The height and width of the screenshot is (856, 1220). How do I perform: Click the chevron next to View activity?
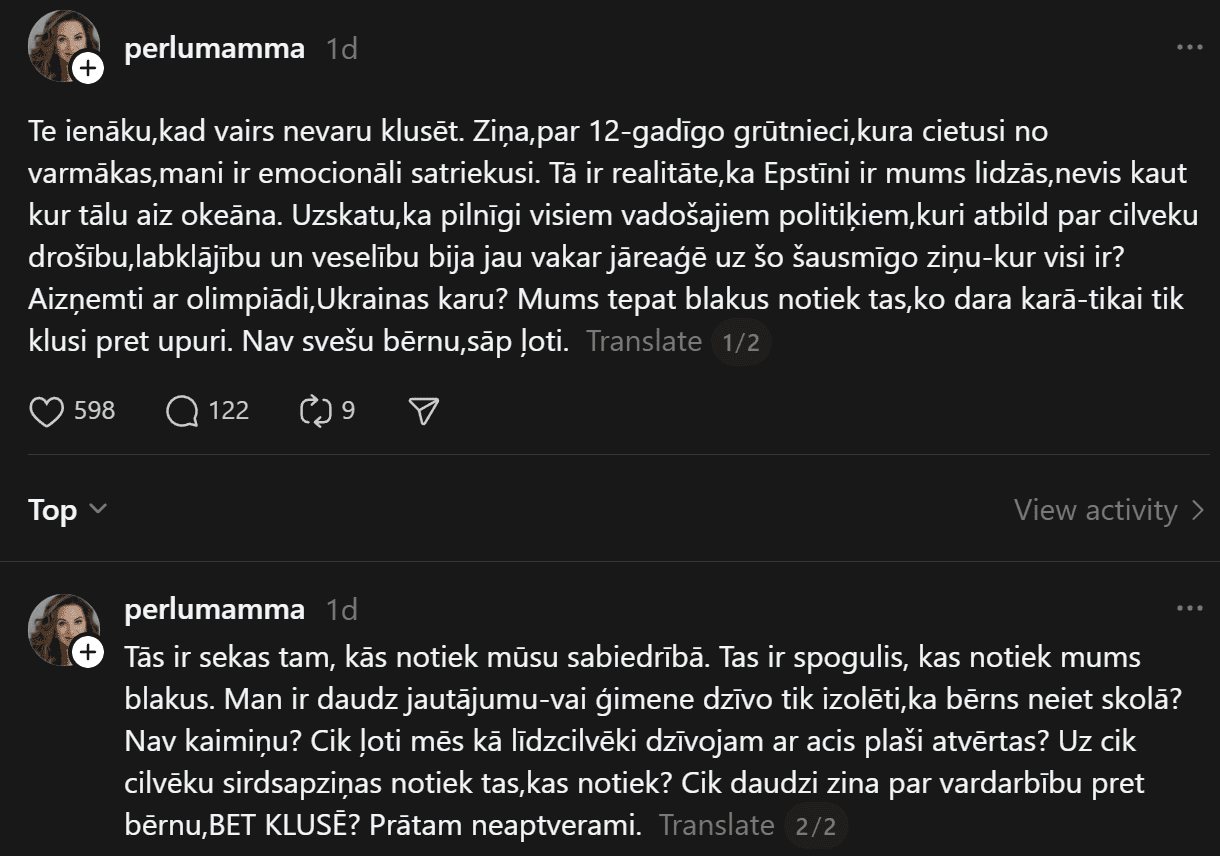(x=1198, y=511)
